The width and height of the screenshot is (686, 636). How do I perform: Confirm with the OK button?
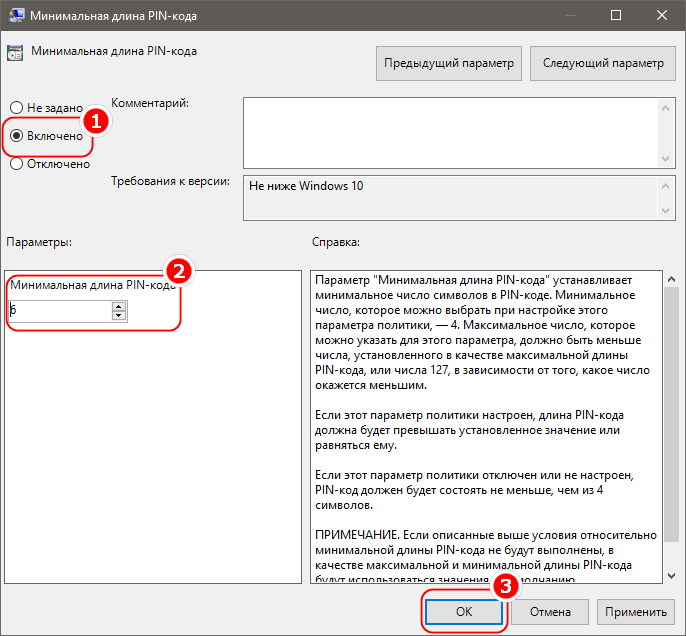pos(463,611)
